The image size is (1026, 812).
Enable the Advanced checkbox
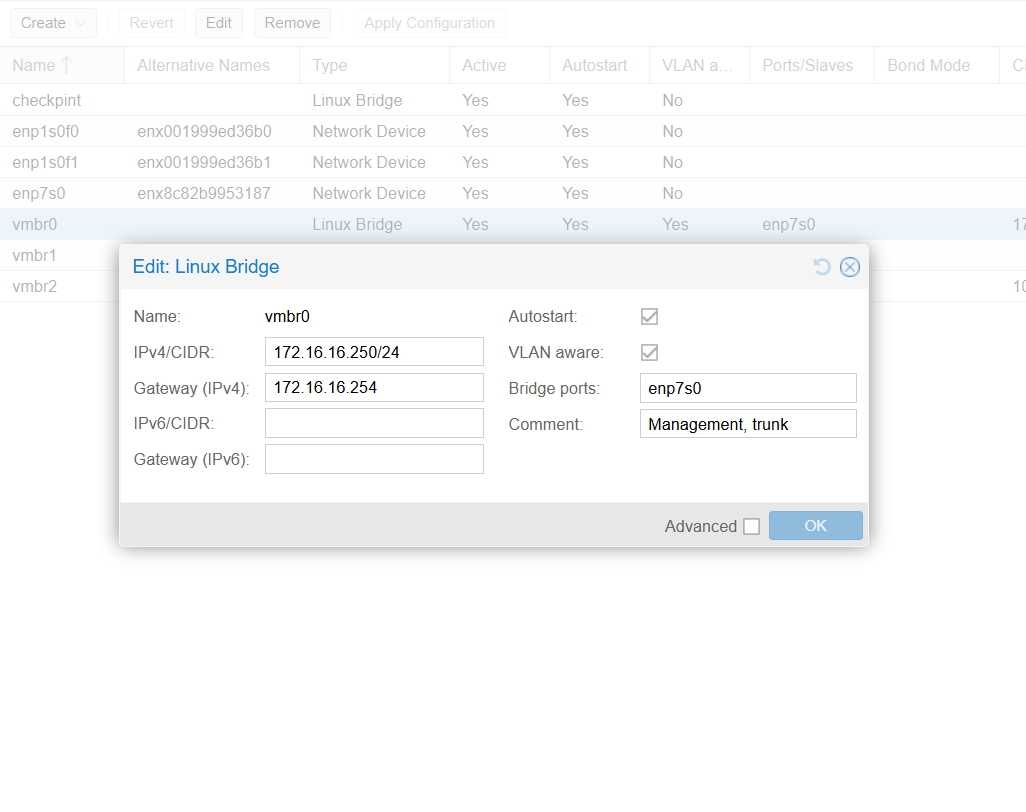tap(751, 527)
